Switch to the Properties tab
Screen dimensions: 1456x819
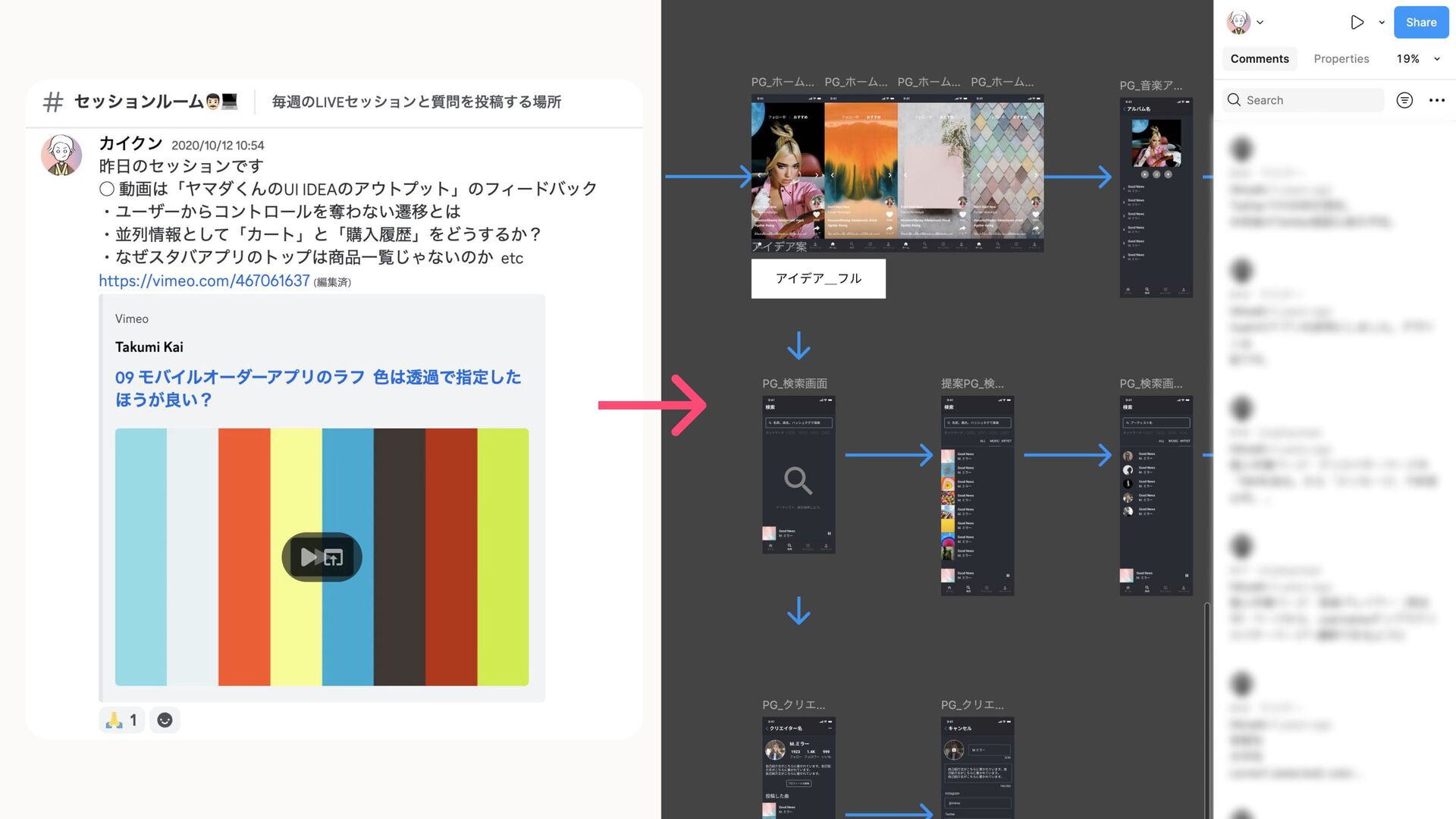1341,59
